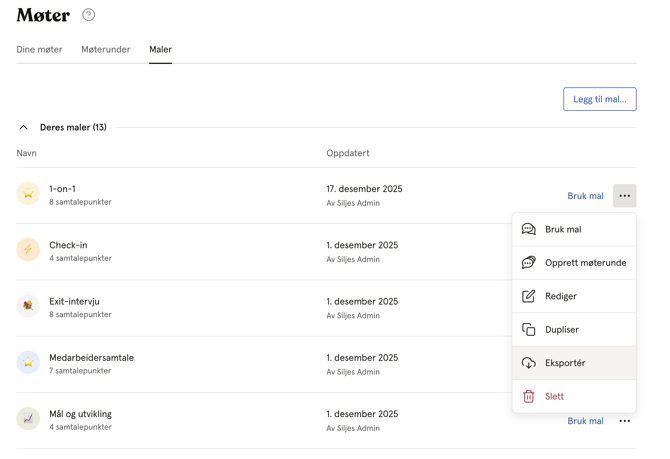Collapse the Deres maler (13) section
The height and width of the screenshot is (459, 670).
(x=24, y=127)
